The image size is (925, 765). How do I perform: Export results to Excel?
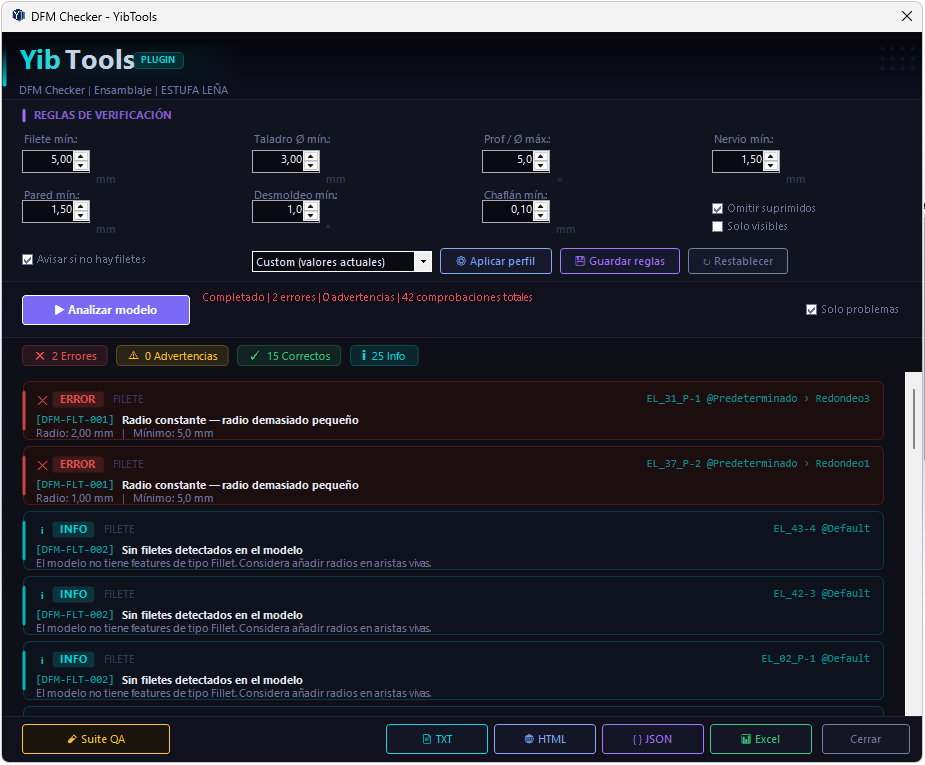761,740
